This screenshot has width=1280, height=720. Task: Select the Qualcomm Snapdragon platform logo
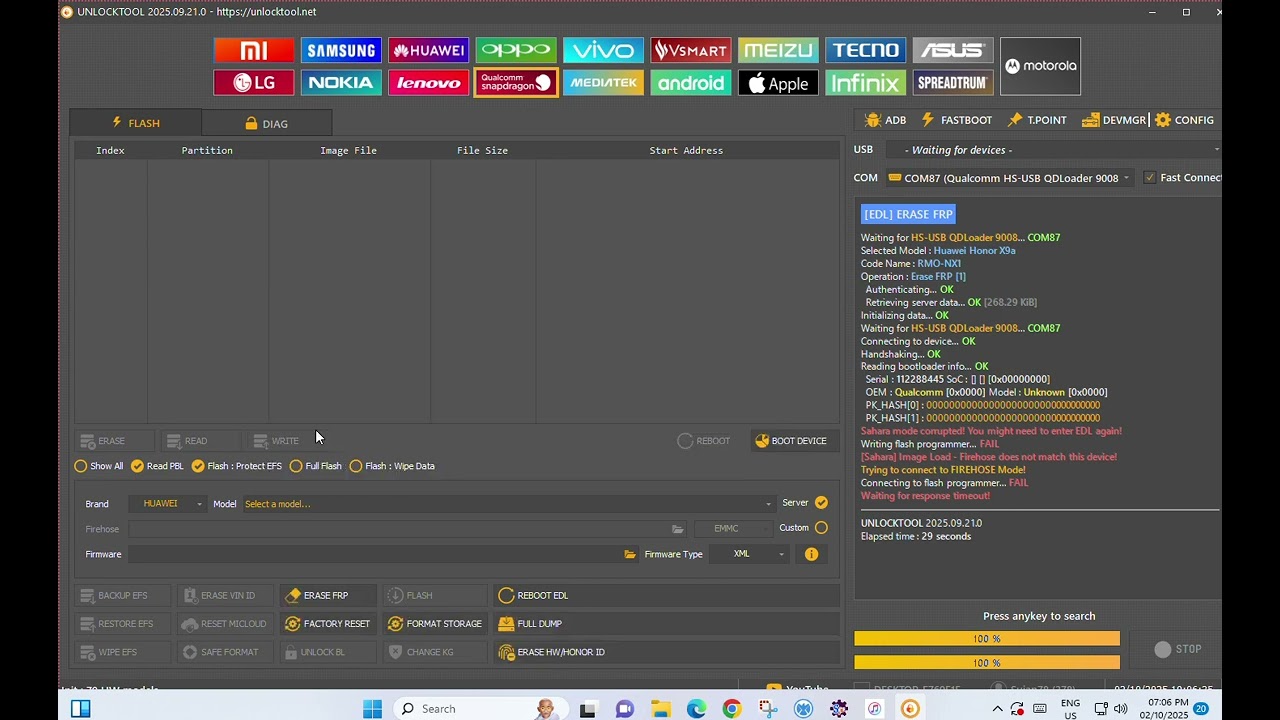coord(516,83)
